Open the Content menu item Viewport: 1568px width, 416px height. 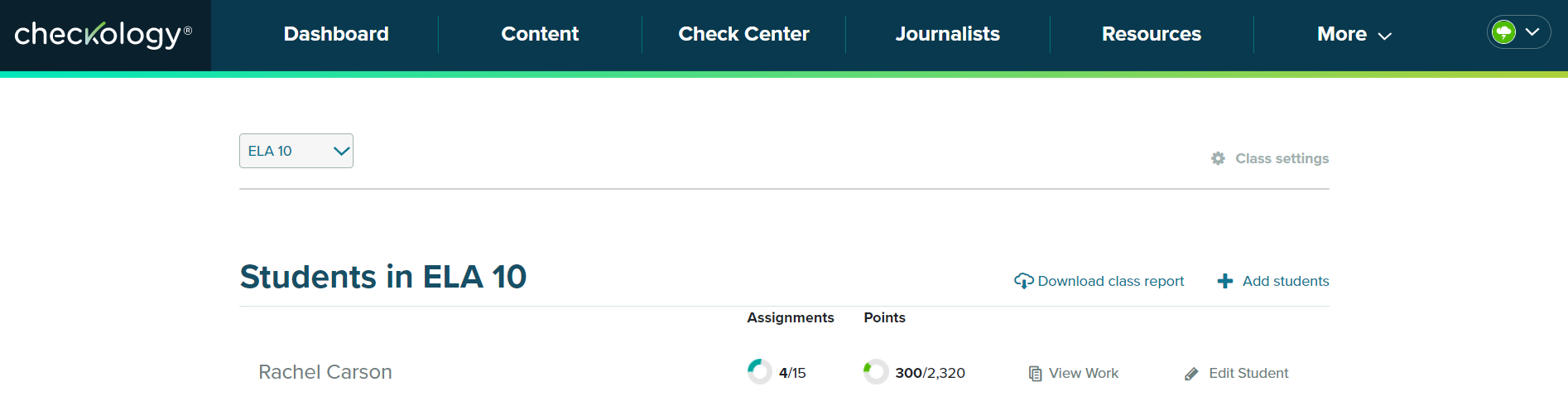point(540,34)
